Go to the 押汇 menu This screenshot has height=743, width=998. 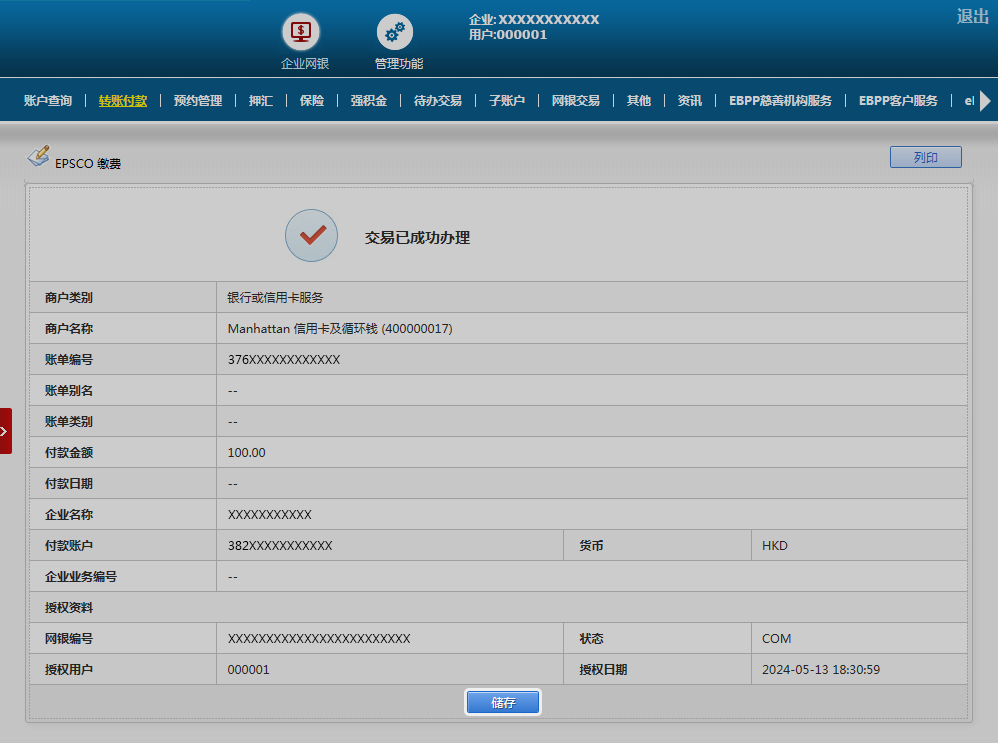pos(261,101)
